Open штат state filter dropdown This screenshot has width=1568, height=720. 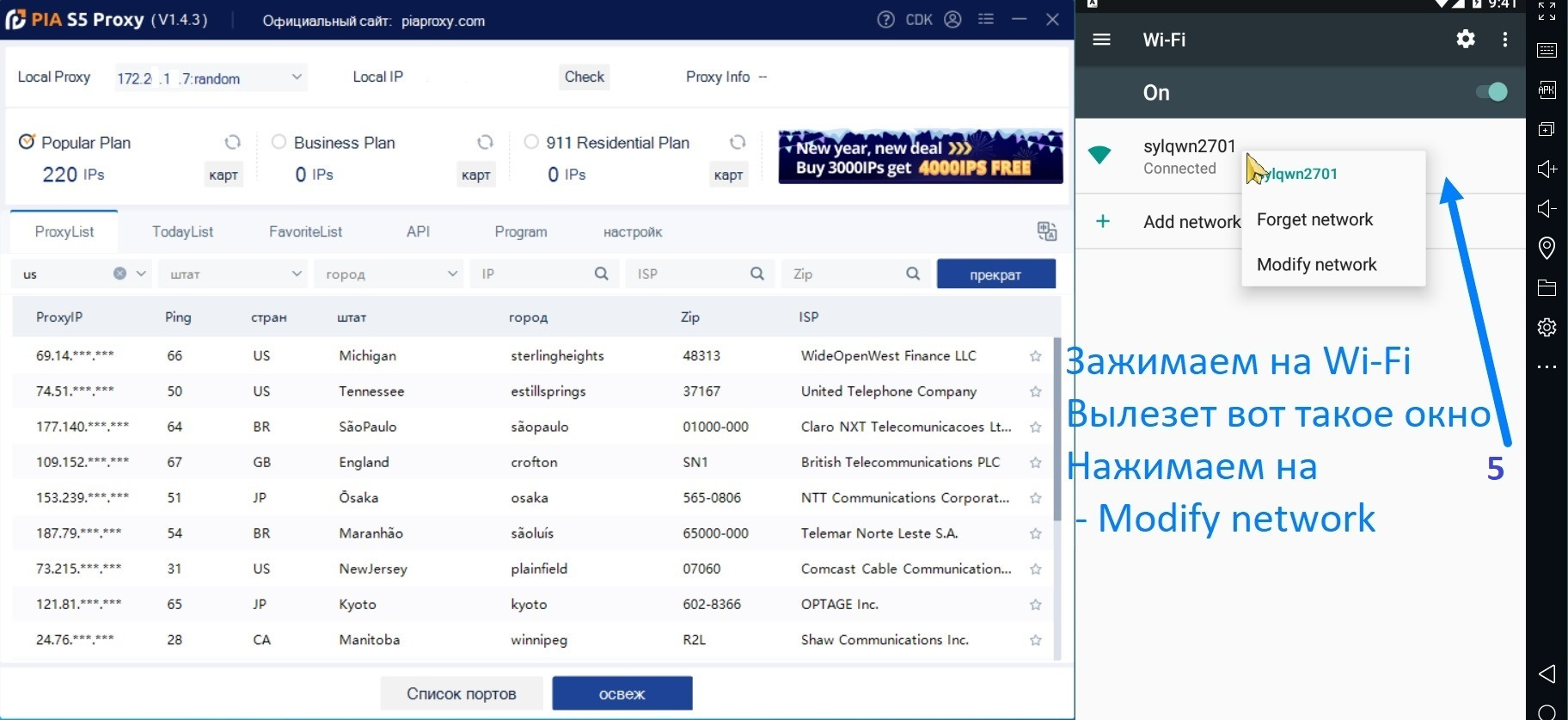(235, 274)
